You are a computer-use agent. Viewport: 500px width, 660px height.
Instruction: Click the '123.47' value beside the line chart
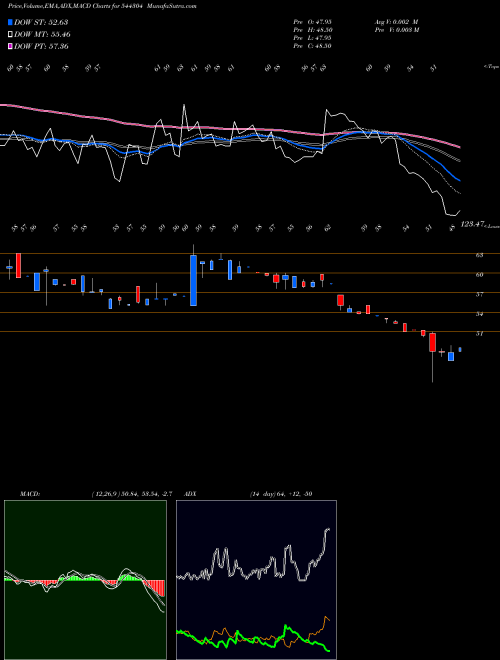click(x=473, y=225)
